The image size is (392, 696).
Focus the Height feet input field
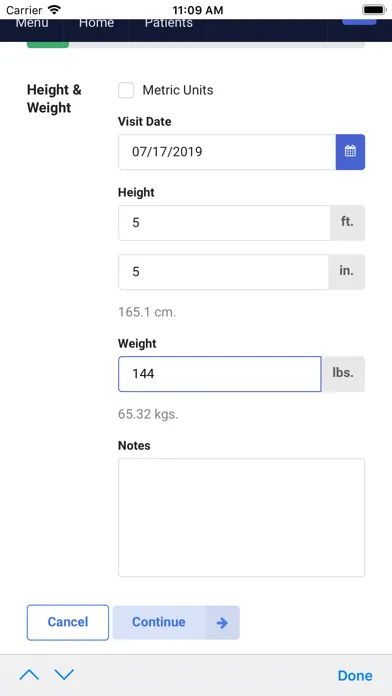pyautogui.click(x=224, y=223)
